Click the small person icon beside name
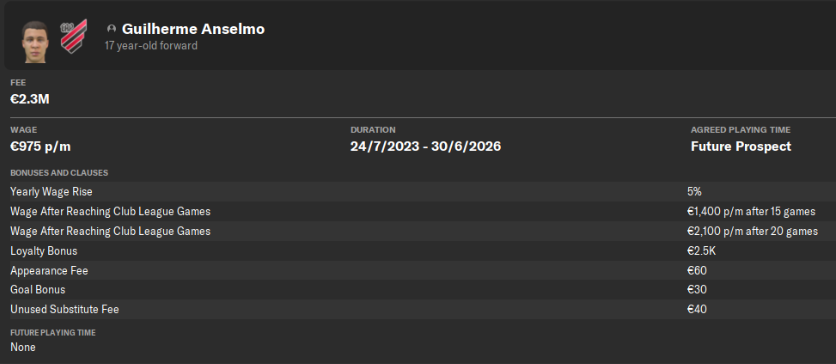 [111, 29]
